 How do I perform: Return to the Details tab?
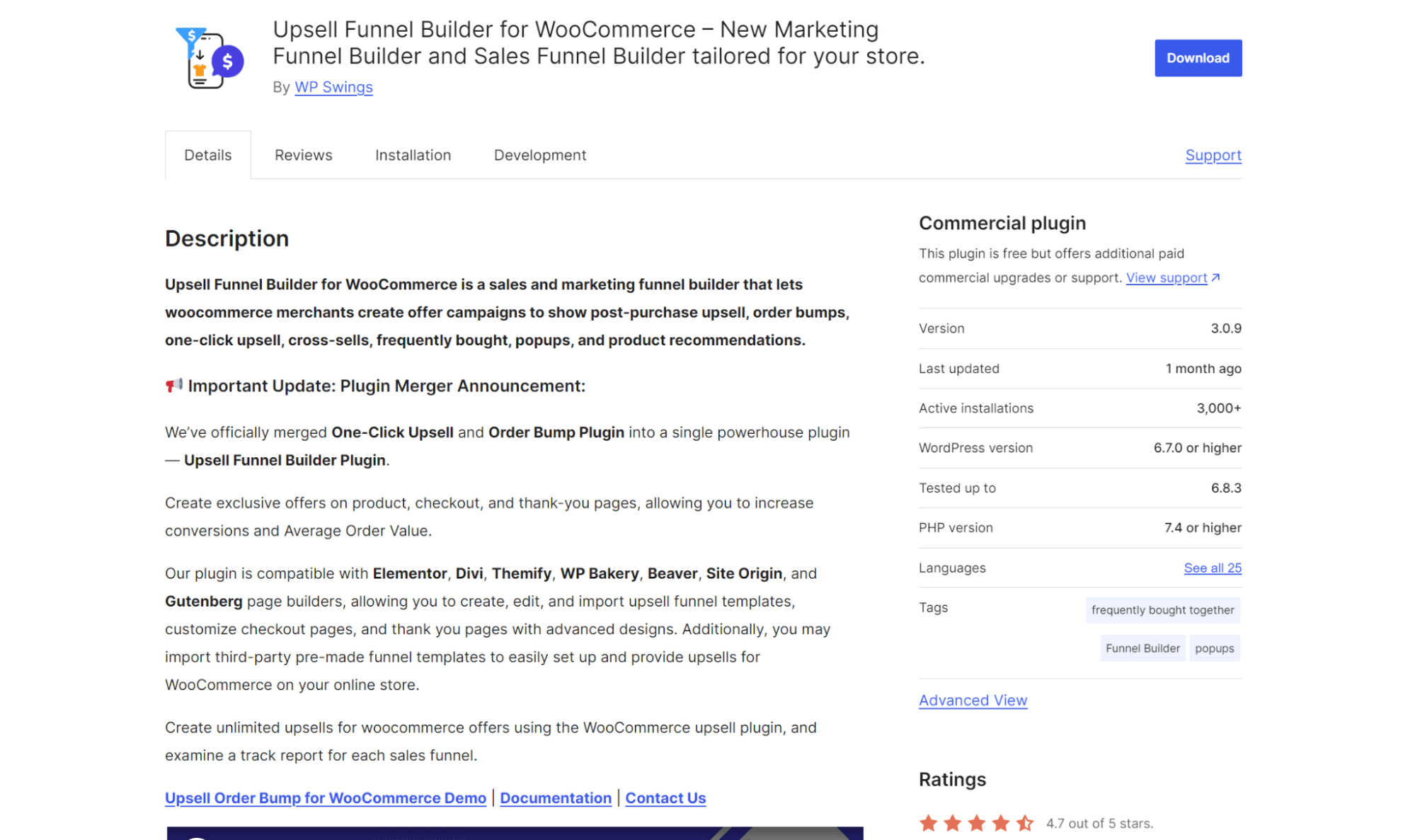click(x=207, y=154)
